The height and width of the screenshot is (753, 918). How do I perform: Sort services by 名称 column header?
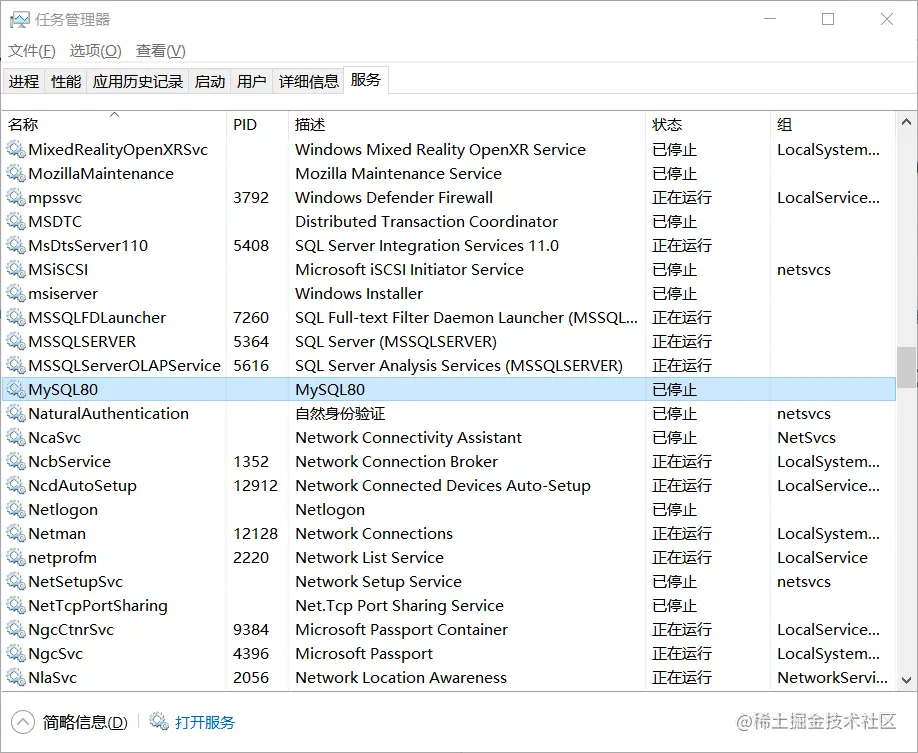114,124
